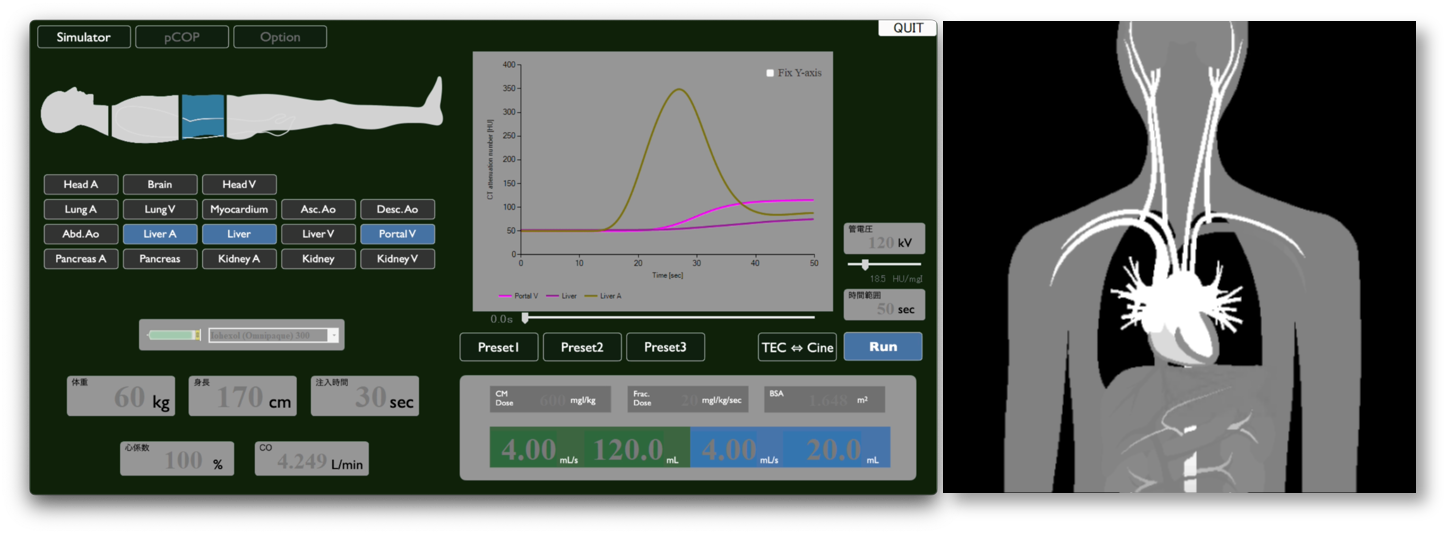Viewport: 1445px width, 534px height.
Task: Click the time slider handle under the graph
Action: tap(525, 318)
